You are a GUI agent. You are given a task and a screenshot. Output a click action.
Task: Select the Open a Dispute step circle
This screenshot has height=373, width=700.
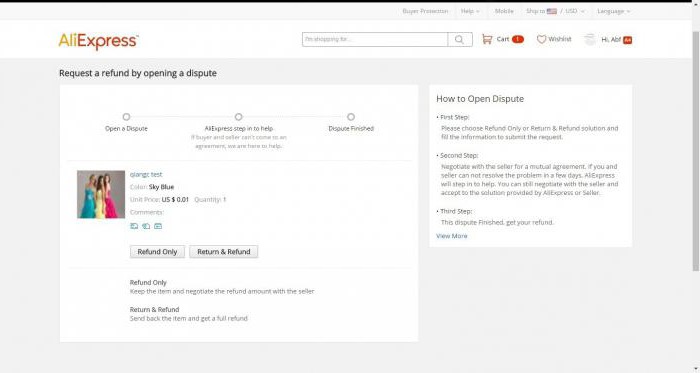126,117
